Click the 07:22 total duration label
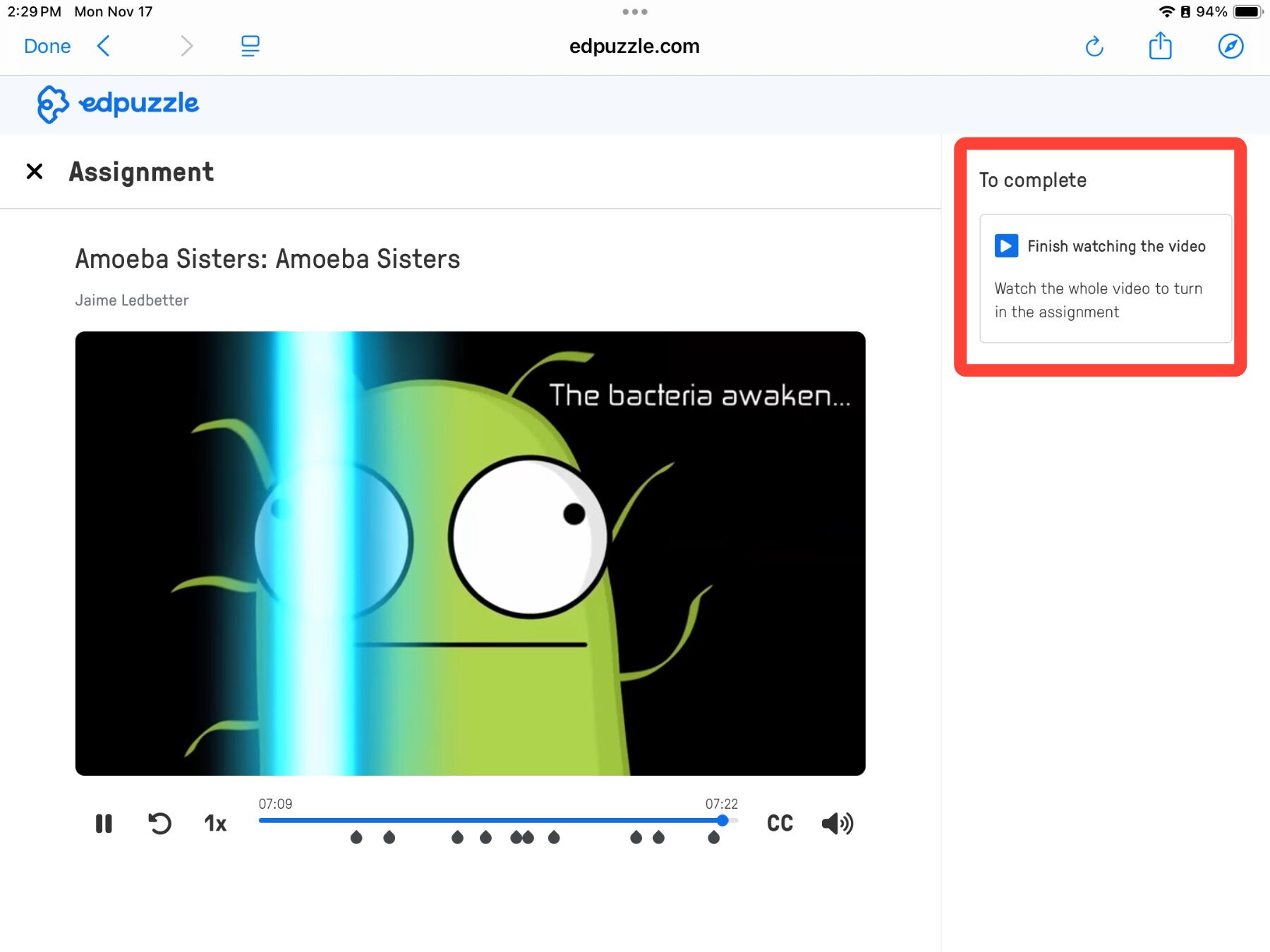1270x952 pixels. pyautogui.click(x=721, y=804)
